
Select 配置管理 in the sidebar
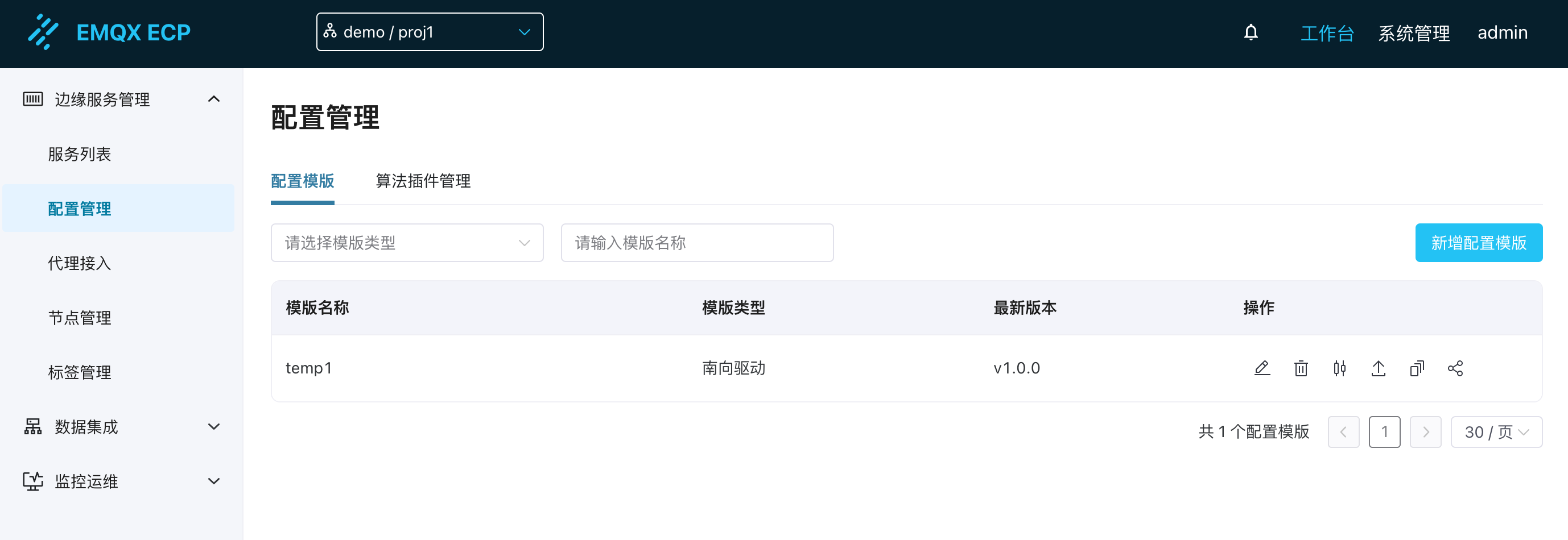(118, 209)
